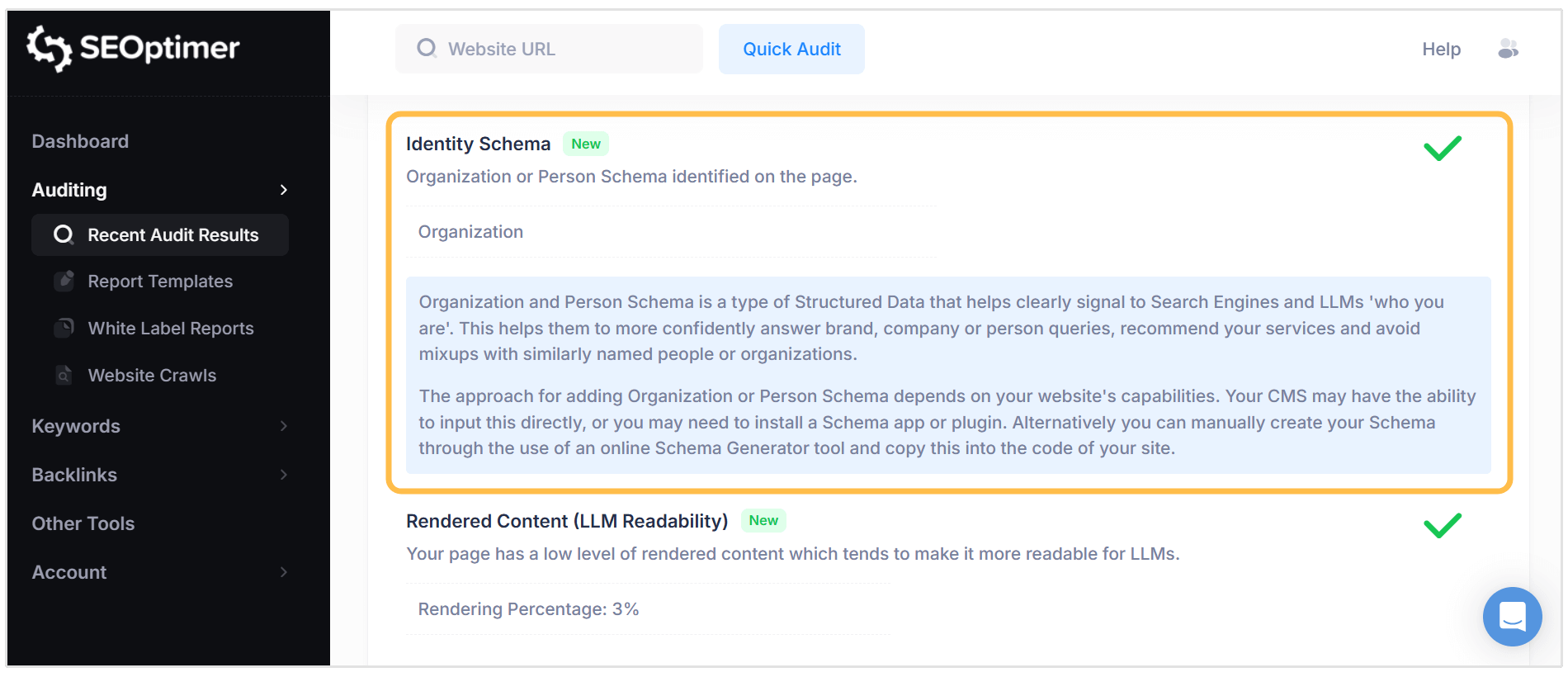Click the New badge next to Identity Schema

coord(585,143)
